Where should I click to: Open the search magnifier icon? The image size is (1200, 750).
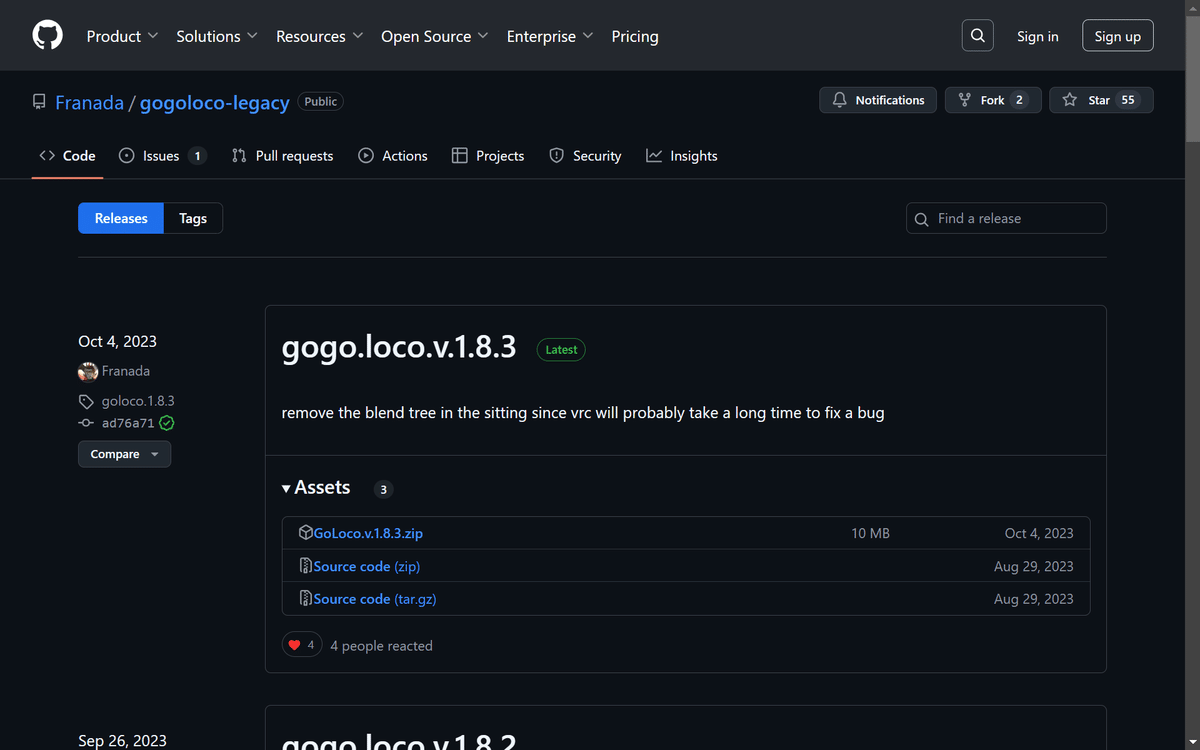click(978, 36)
